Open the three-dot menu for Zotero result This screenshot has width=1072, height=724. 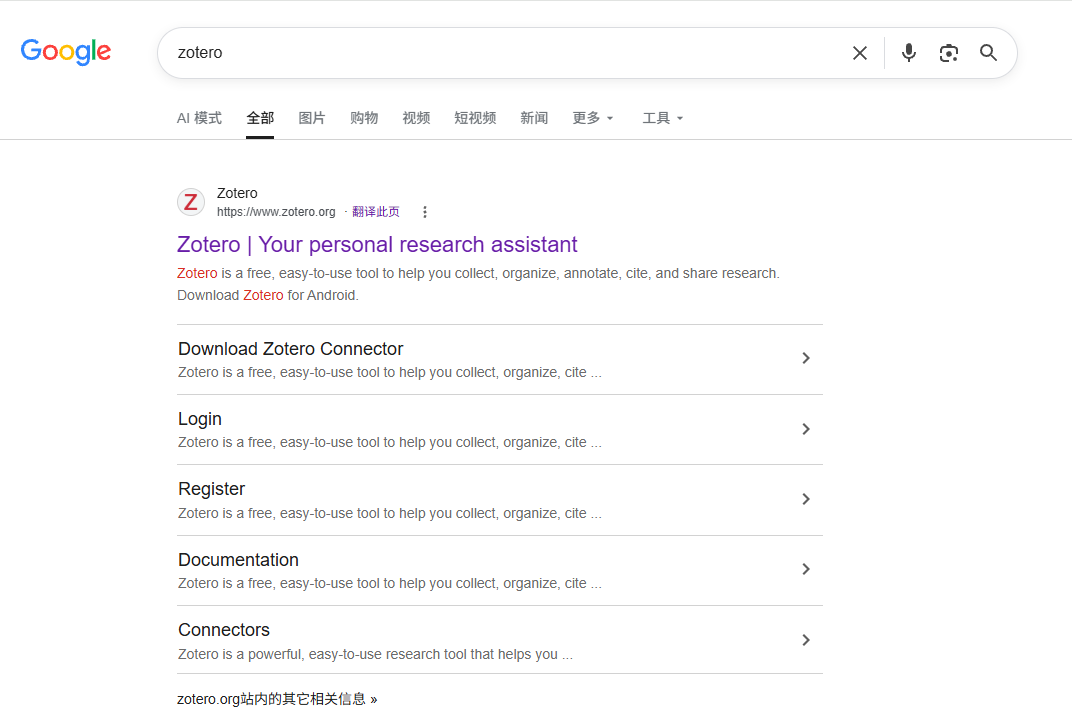coord(425,212)
